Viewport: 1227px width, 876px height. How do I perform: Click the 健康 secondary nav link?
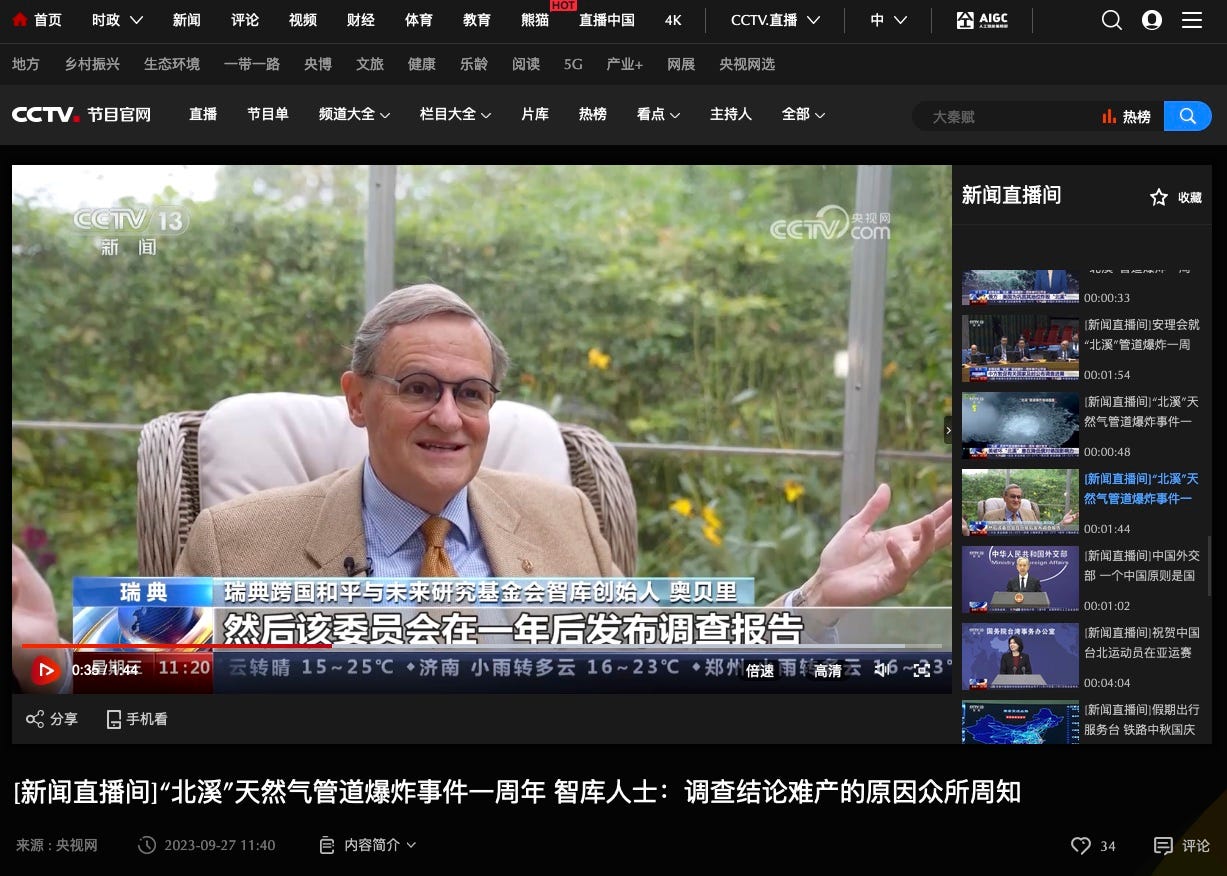[x=422, y=64]
